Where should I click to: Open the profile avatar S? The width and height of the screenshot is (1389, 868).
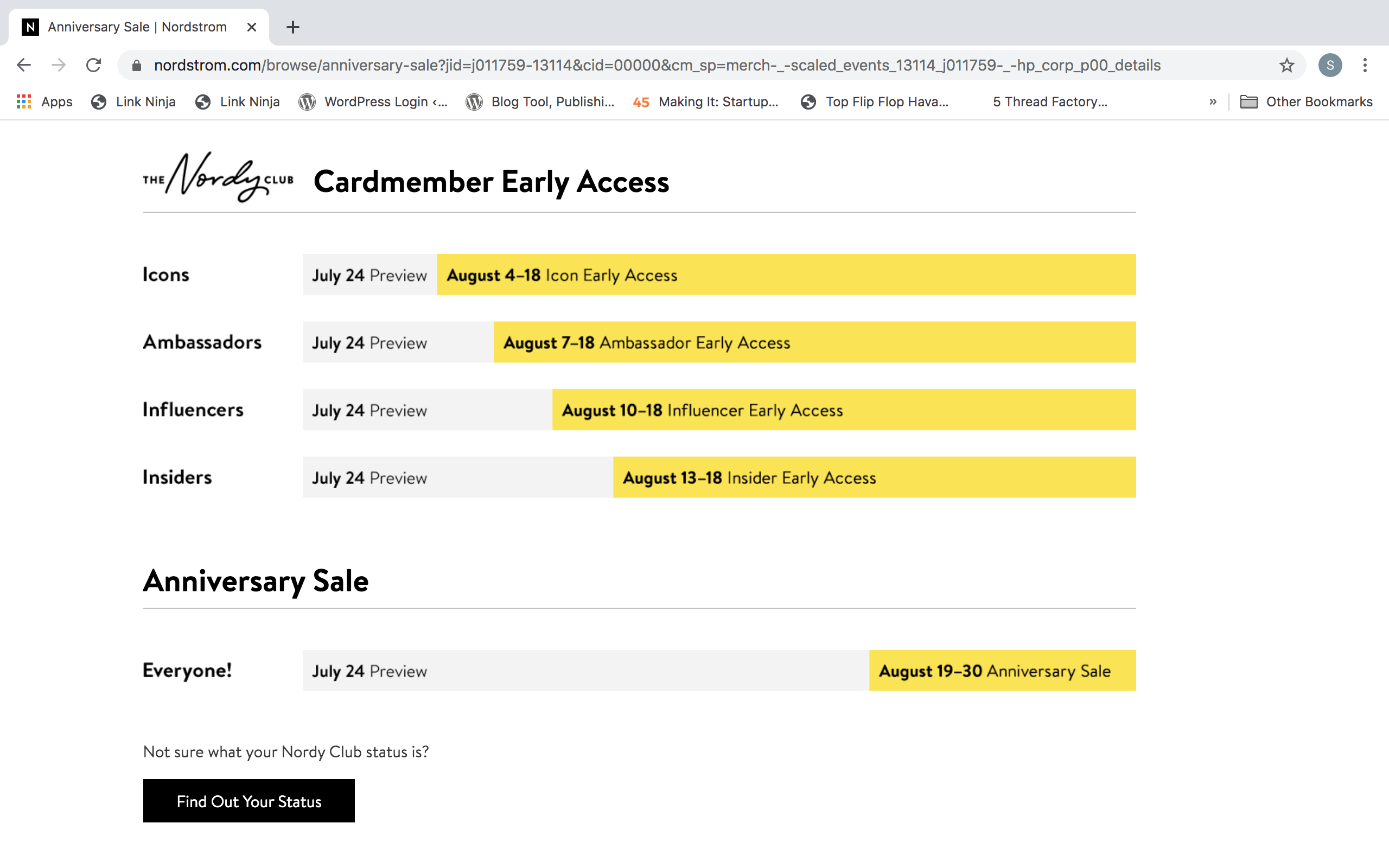click(x=1330, y=65)
